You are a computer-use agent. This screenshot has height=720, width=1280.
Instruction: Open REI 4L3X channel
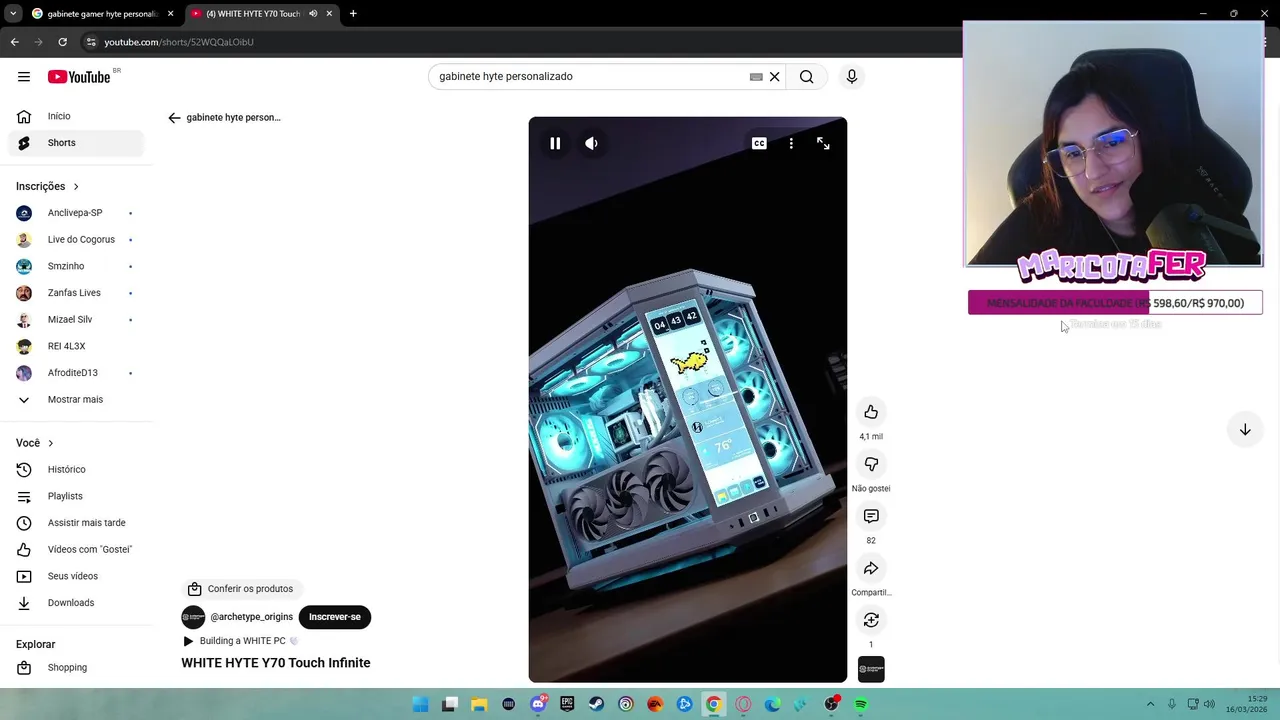76,346
